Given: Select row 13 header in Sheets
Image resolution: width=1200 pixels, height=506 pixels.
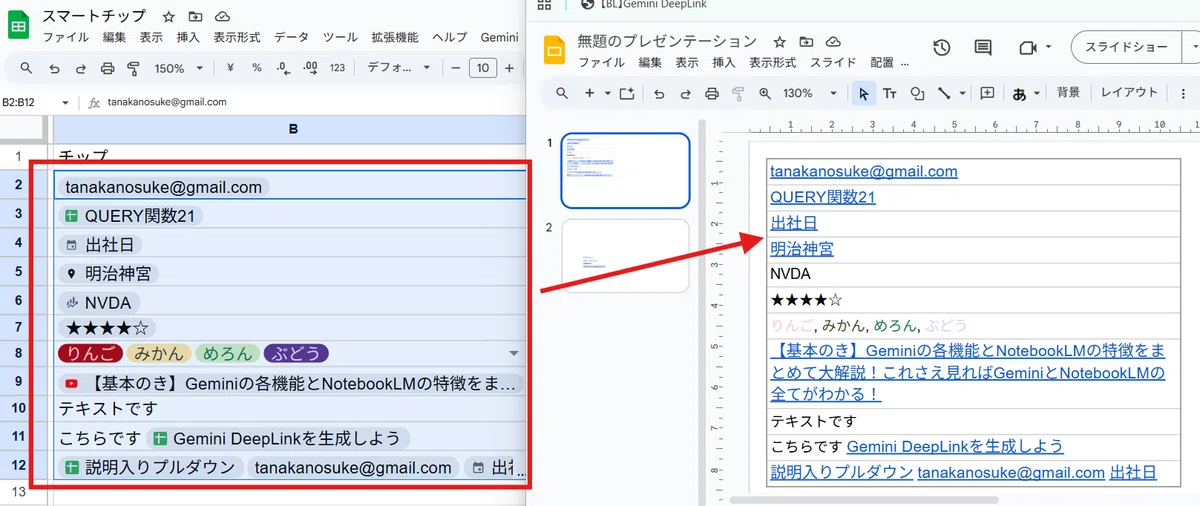Looking at the screenshot, I should pyautogui.click(x=18, y=492).
